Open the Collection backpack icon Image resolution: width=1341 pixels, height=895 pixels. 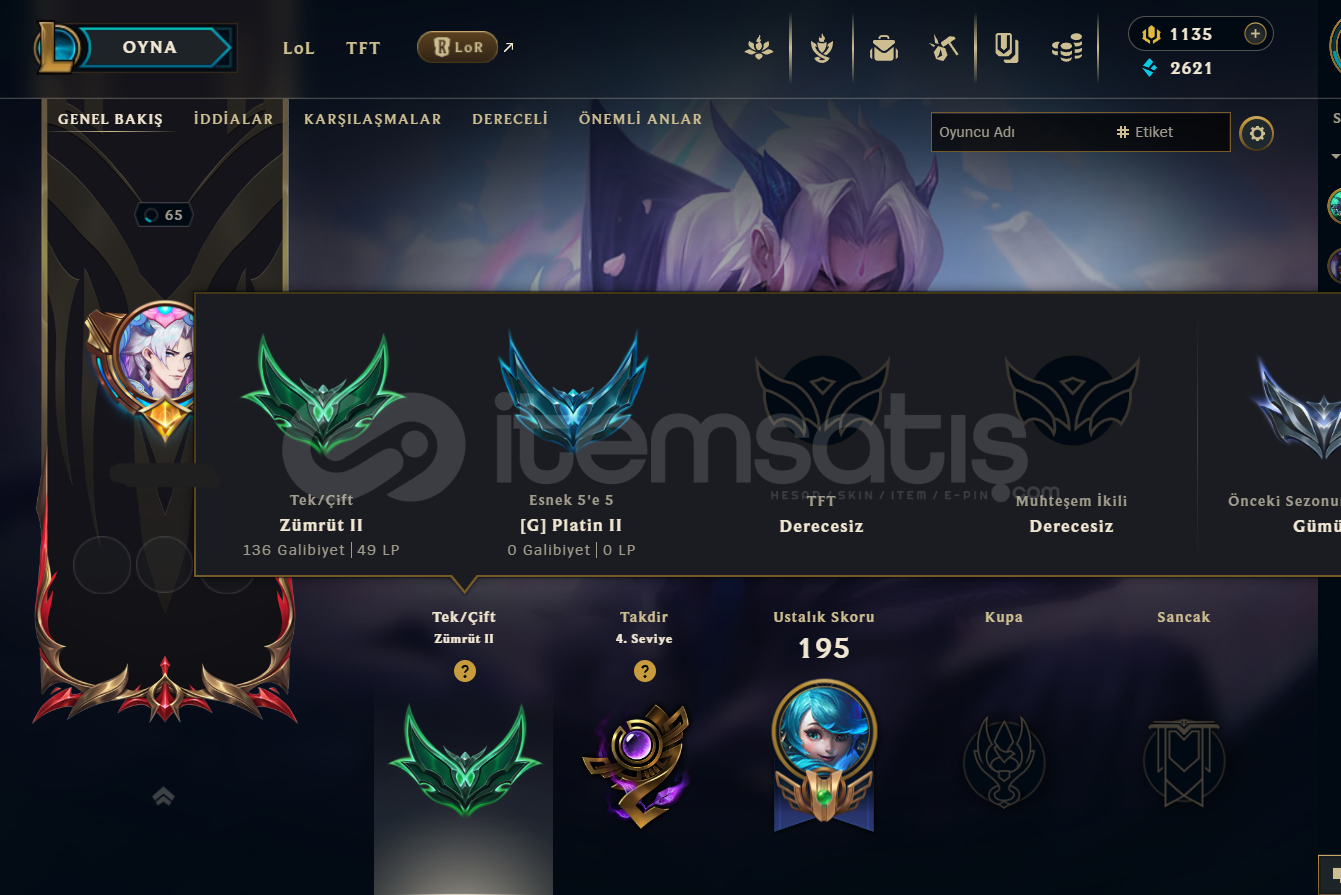884,47
